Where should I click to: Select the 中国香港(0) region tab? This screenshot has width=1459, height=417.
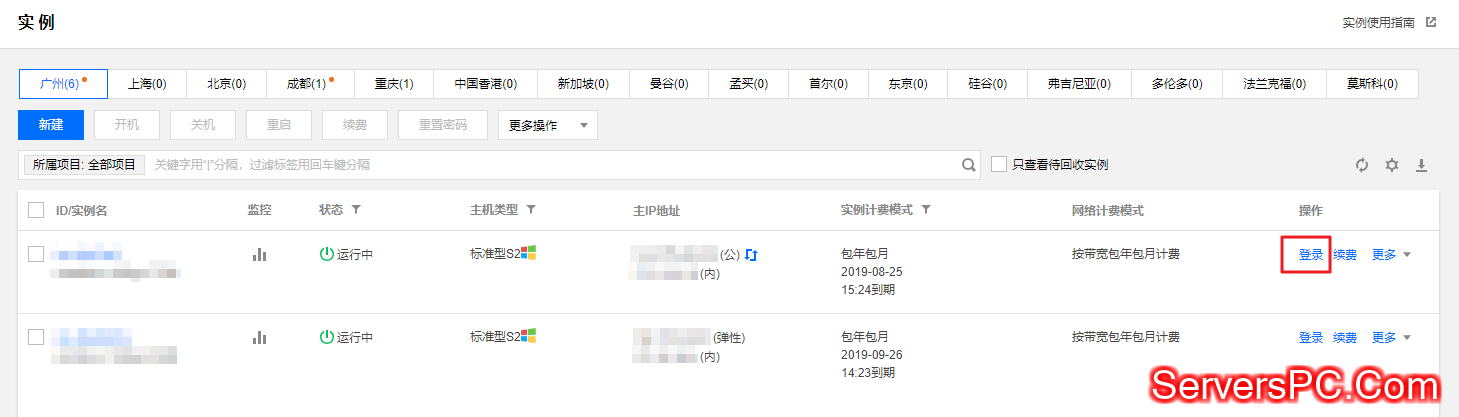(x=485, y=84)
